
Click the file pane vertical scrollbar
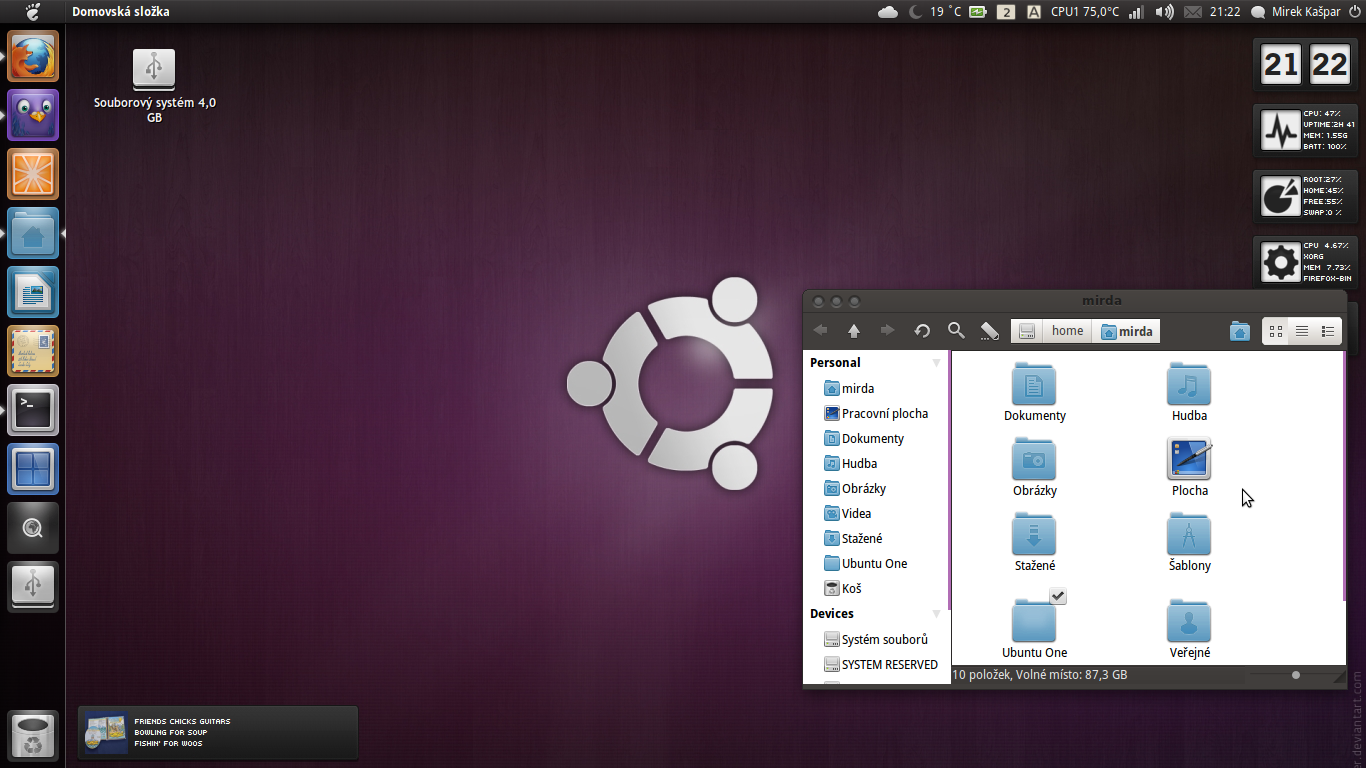coord(1345,475)
